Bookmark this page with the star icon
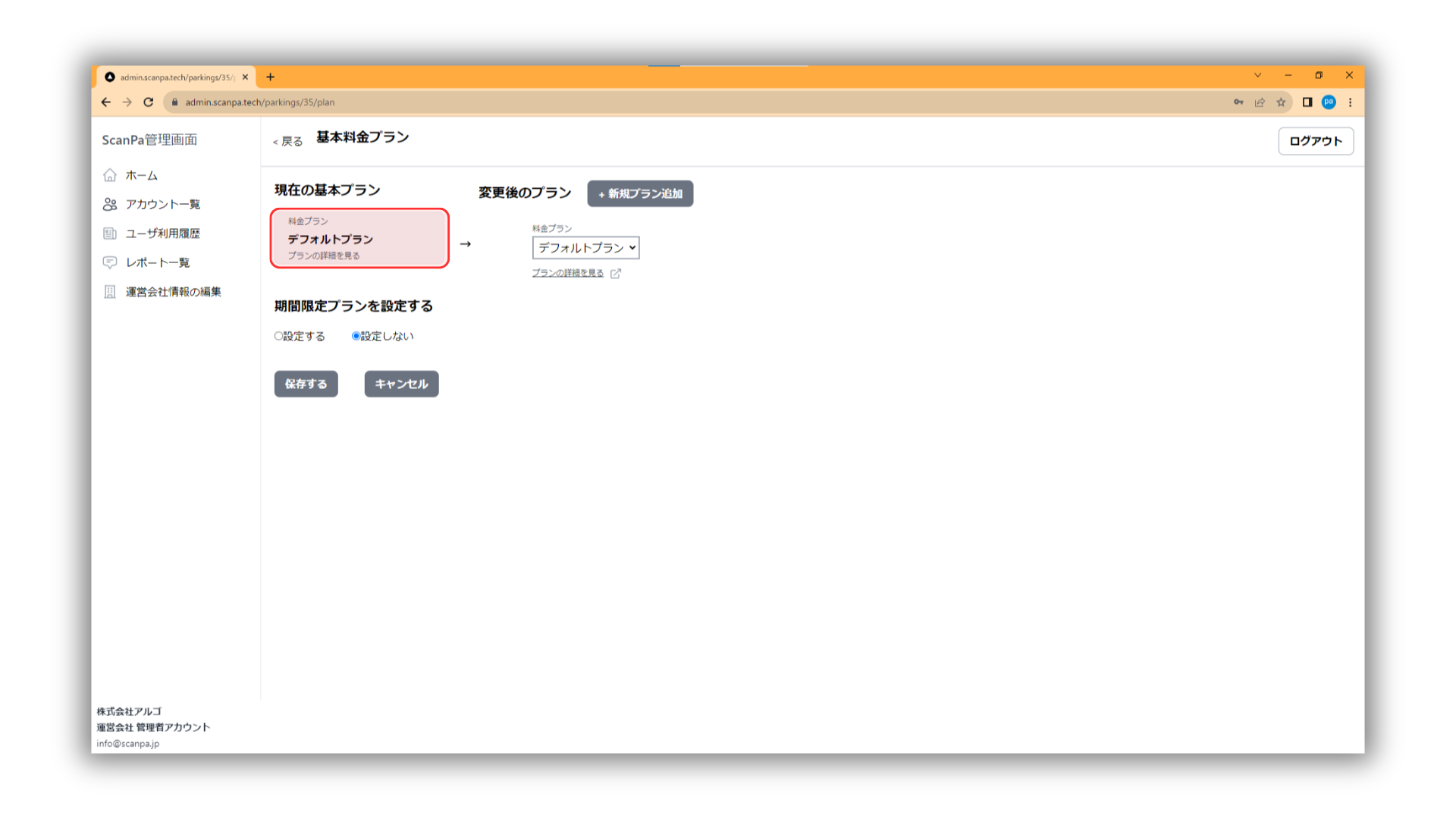Viewport: 1456px width, 819px height. click(x=1281, y=102)
